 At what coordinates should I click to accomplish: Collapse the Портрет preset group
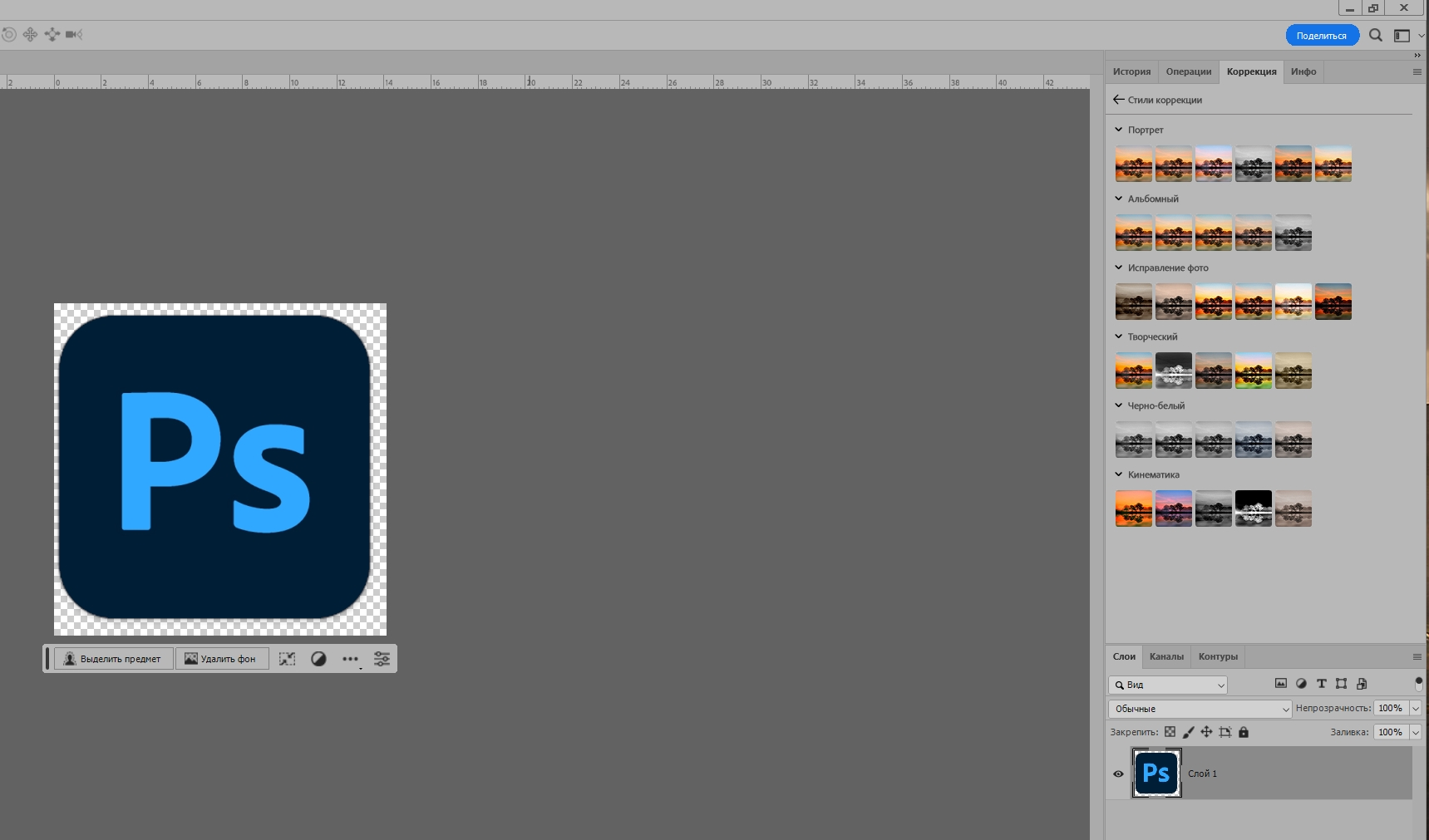coord(1119,130)
